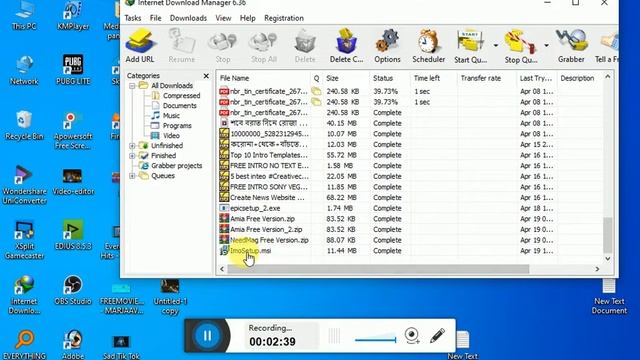Select the Recycle Bin desktop icon
Viewport: 640px width, 360px height.
tap(24, 126)
